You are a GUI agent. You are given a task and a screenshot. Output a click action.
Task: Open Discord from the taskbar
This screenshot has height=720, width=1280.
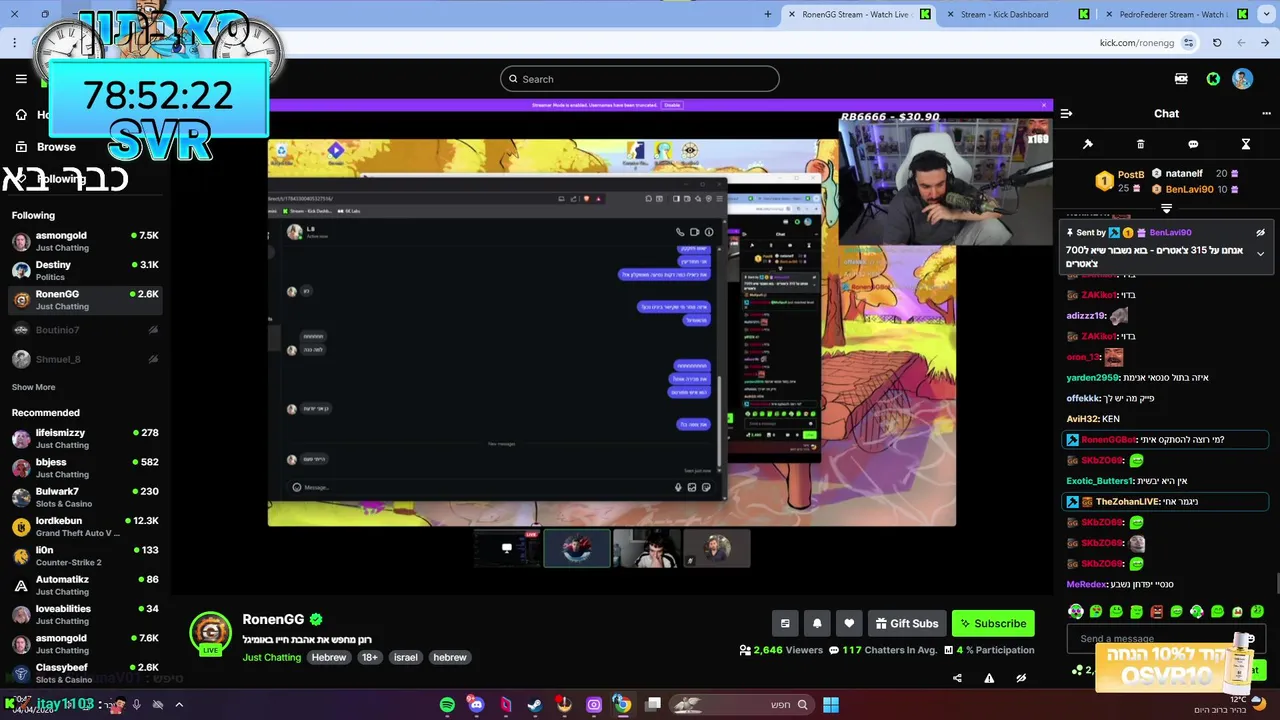click(x=476, y=705)
